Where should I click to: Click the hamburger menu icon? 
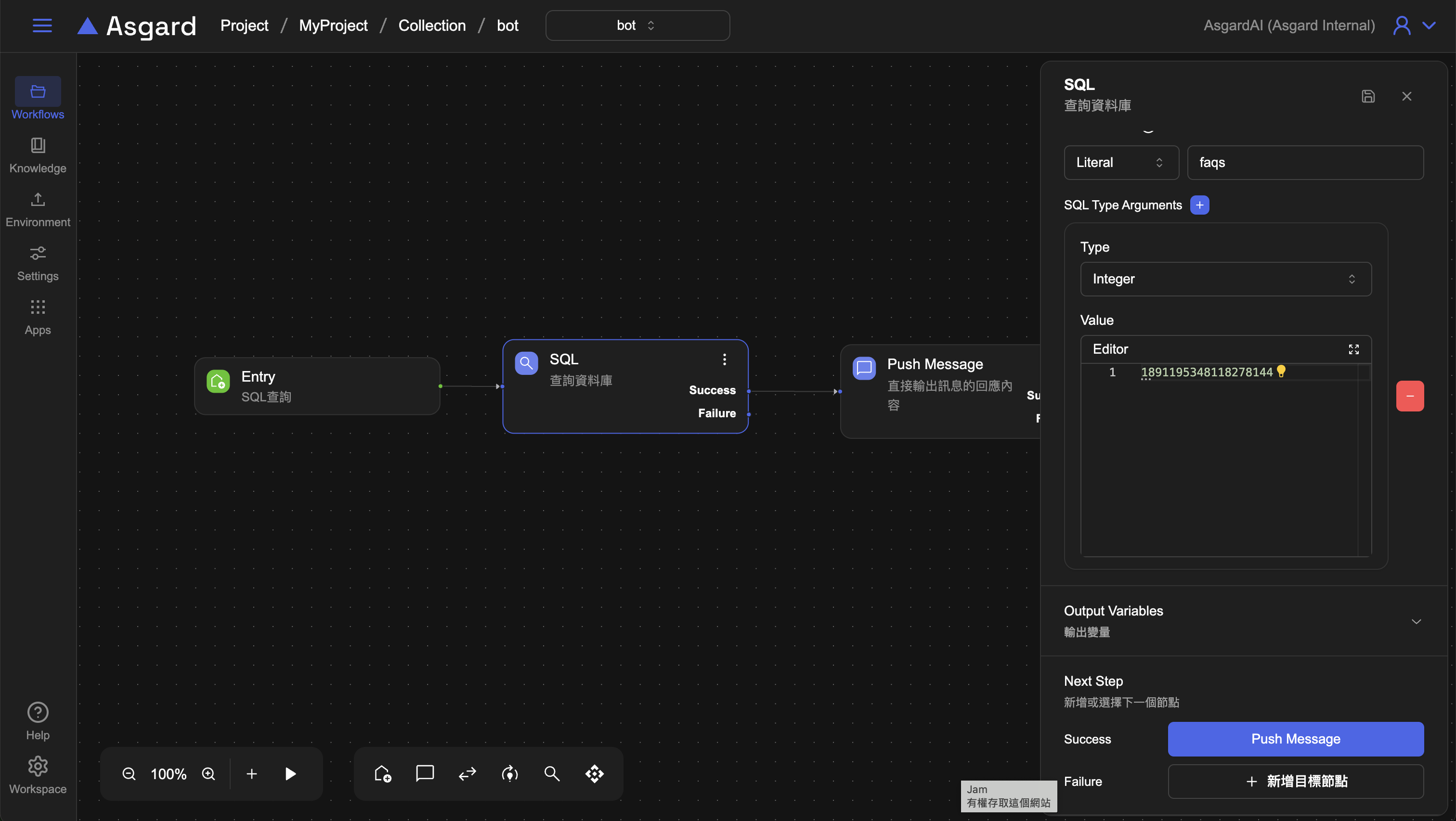coord(42,26)
